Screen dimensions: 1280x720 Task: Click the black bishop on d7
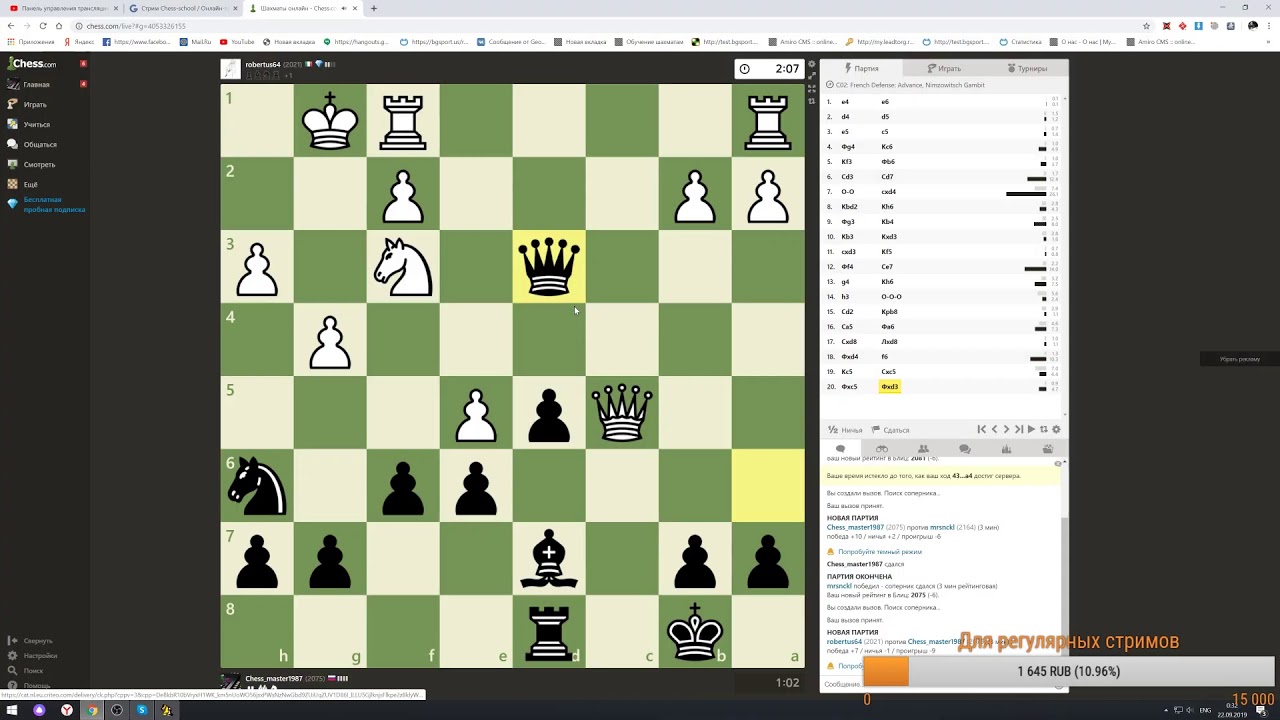(549, 558)
